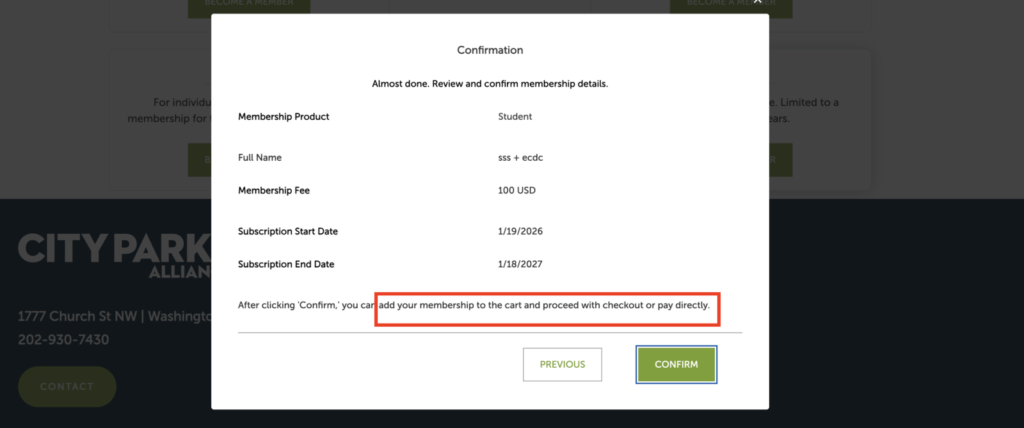Image resolution: width=1024 pixels, height=428 pixels.
Task: Click the top-right Become a Member button
Action: point(731,5)
